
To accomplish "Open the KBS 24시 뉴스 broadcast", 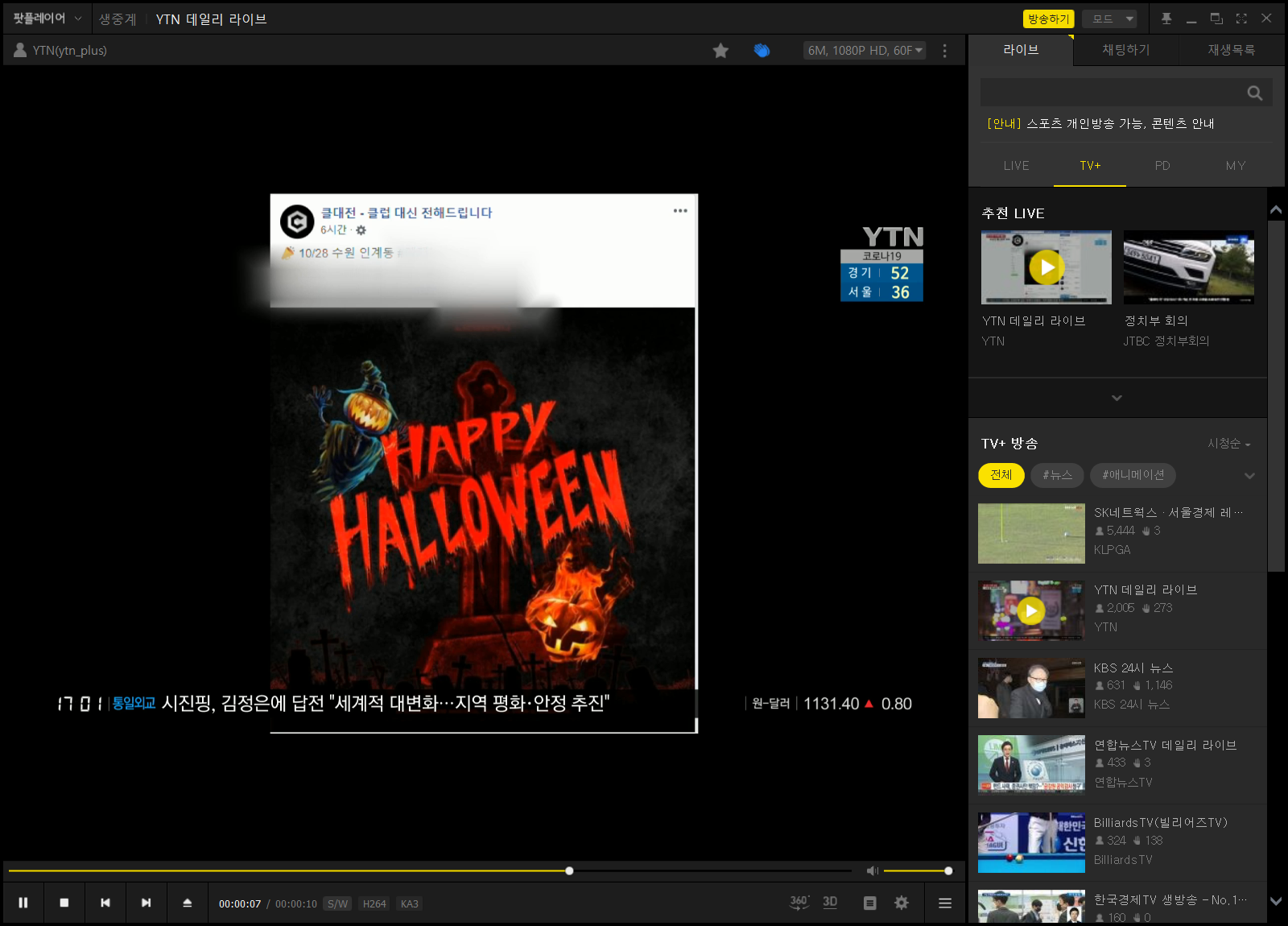I will click(x=1117, y=688).
